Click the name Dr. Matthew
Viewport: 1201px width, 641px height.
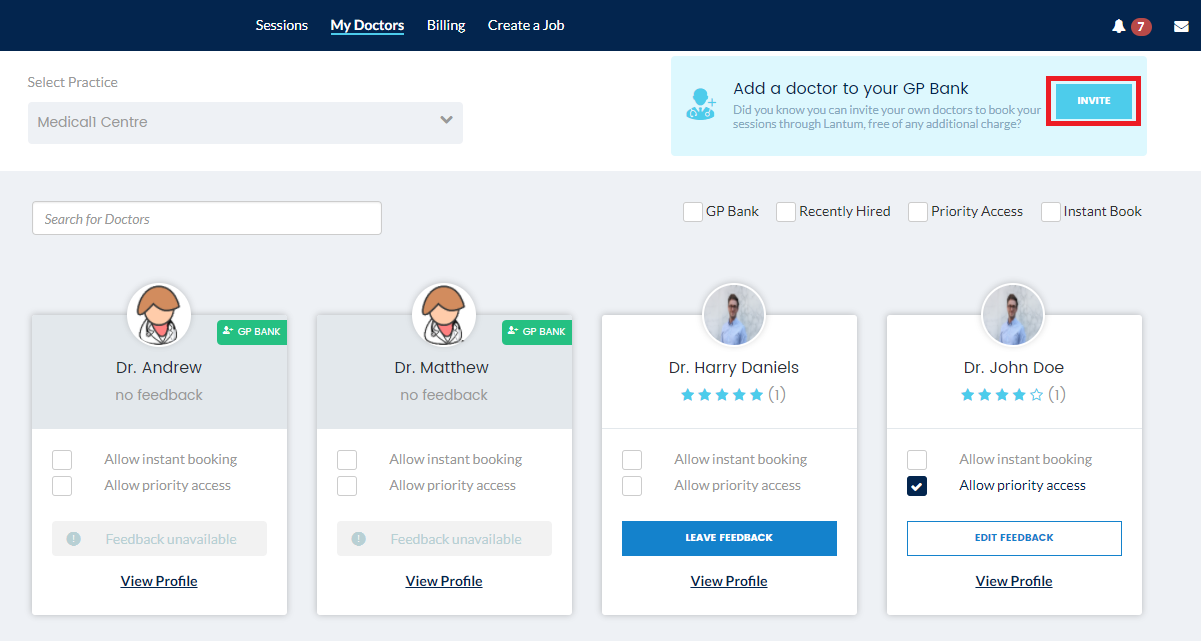pyautogui.click(x=442, y=368)
